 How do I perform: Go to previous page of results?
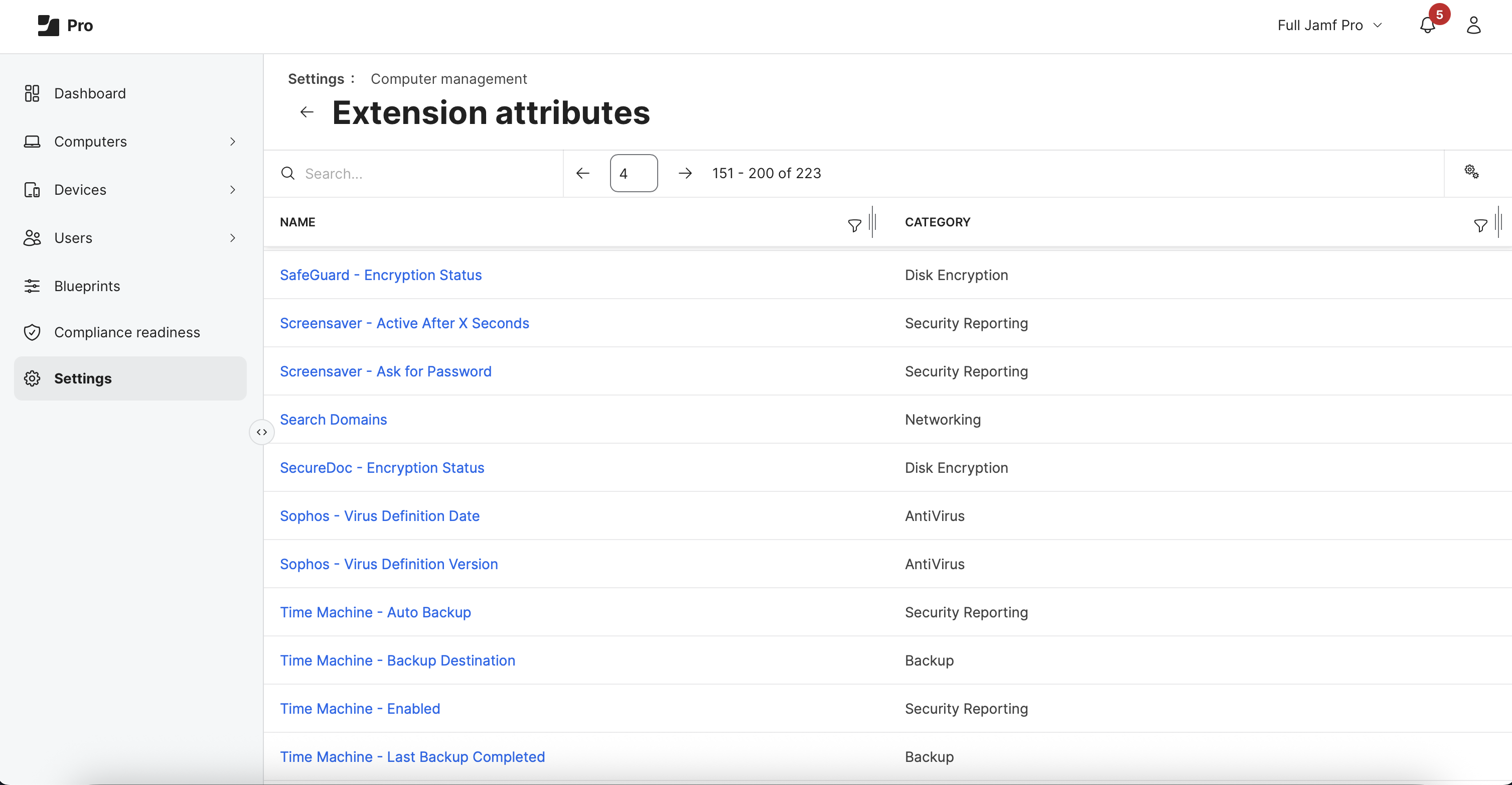[x=582, y=173]
